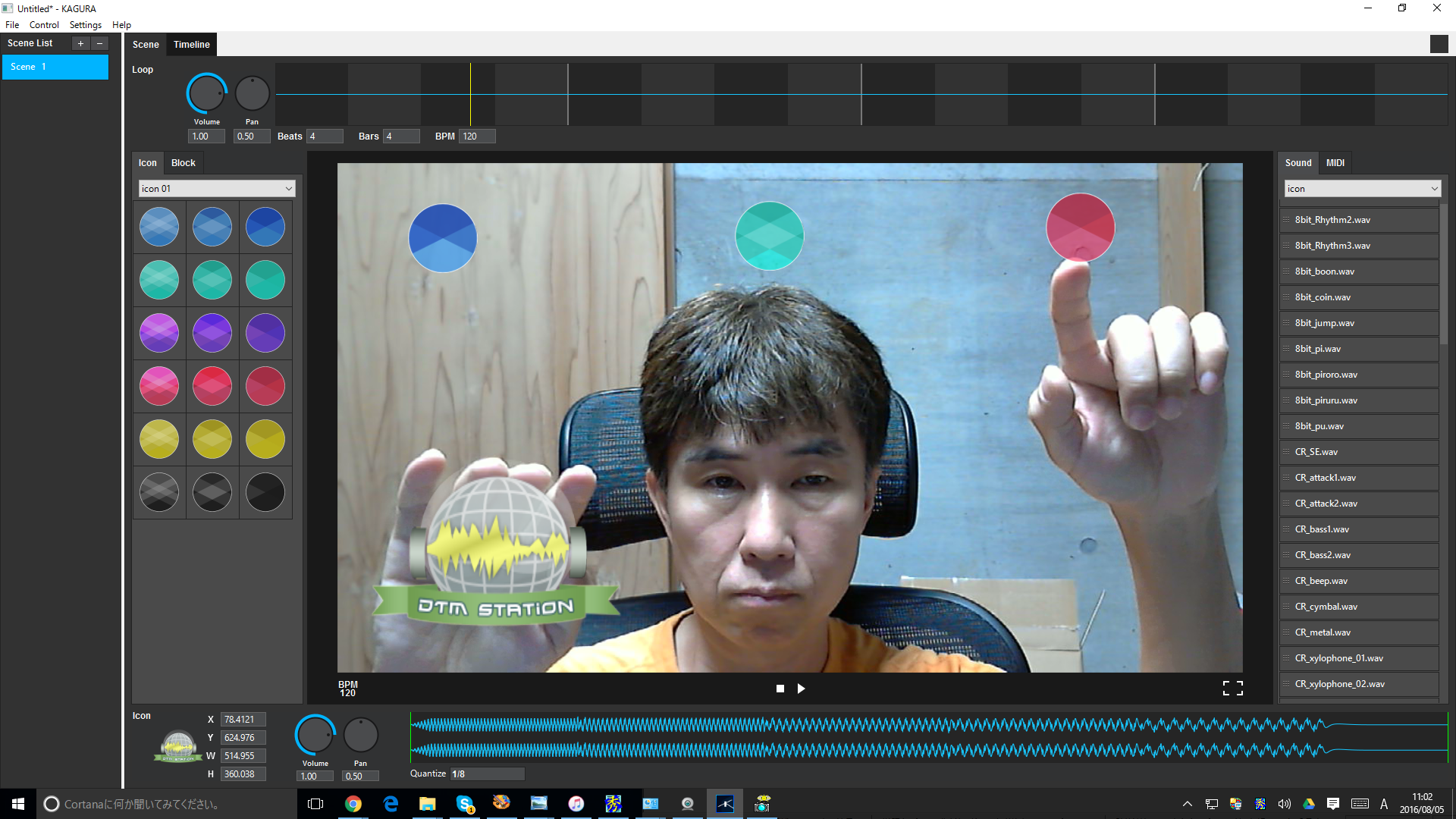Click the red circle icon on the video
Image resolution: width=1456 pixels, height=819 pixels.
pos(1081,227)
